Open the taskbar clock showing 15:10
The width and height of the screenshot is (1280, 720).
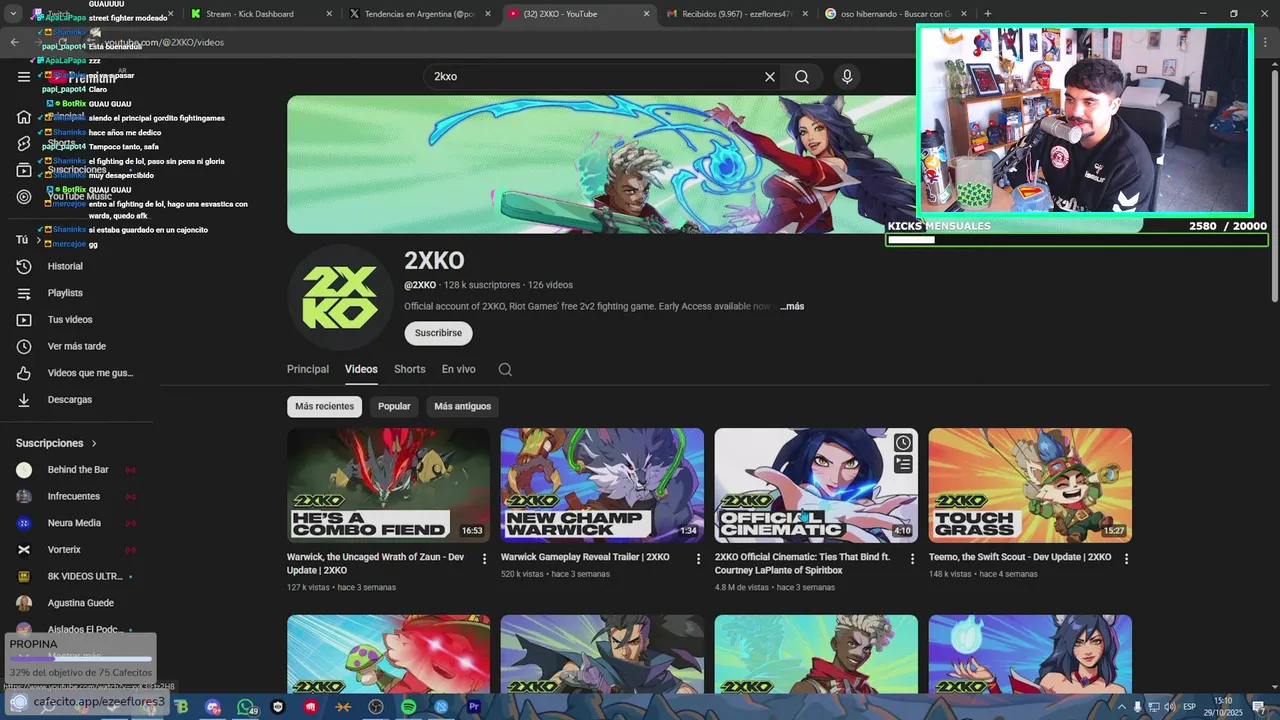pos(1223,707)
